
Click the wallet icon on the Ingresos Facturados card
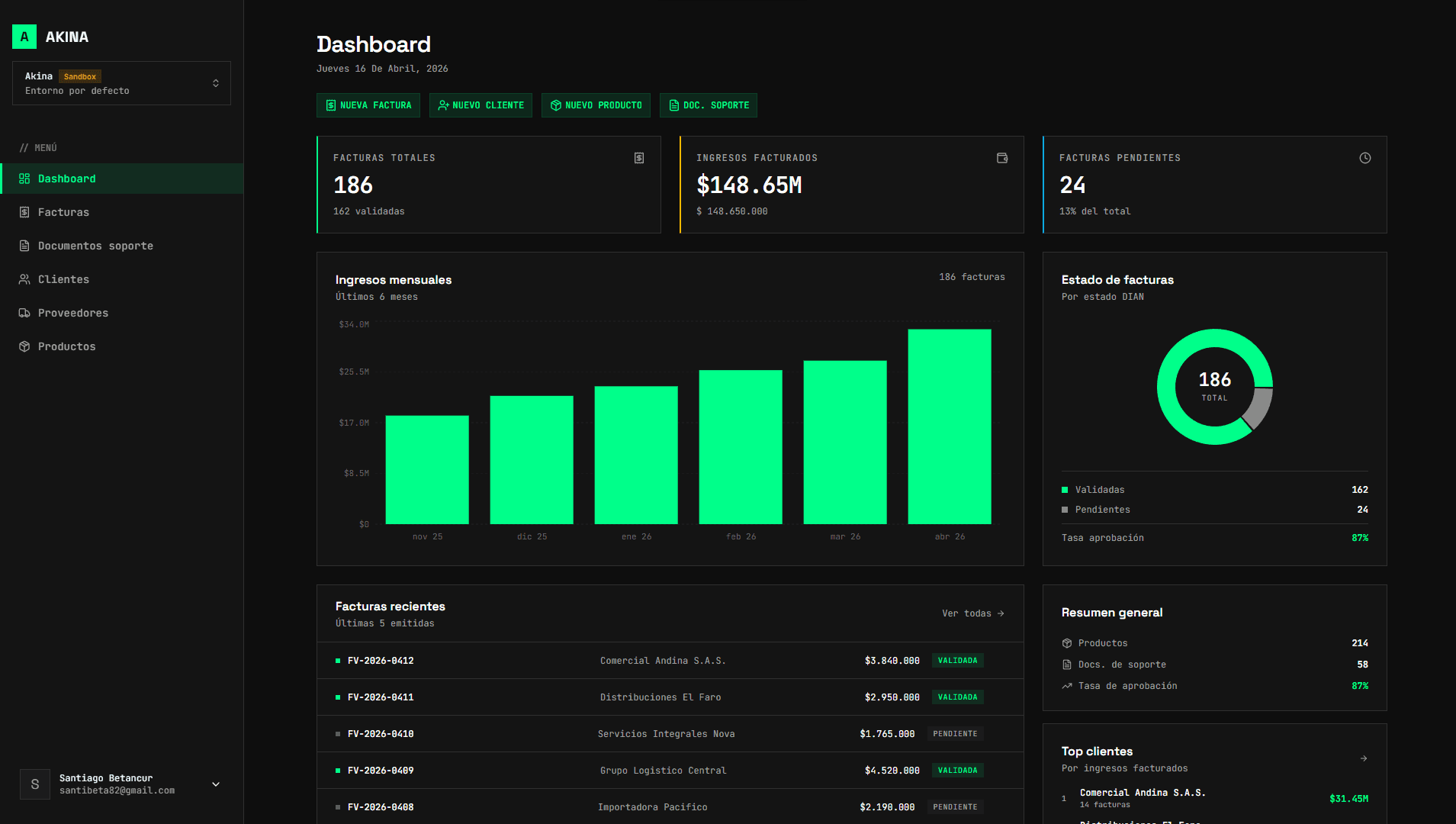point(1002,158)
